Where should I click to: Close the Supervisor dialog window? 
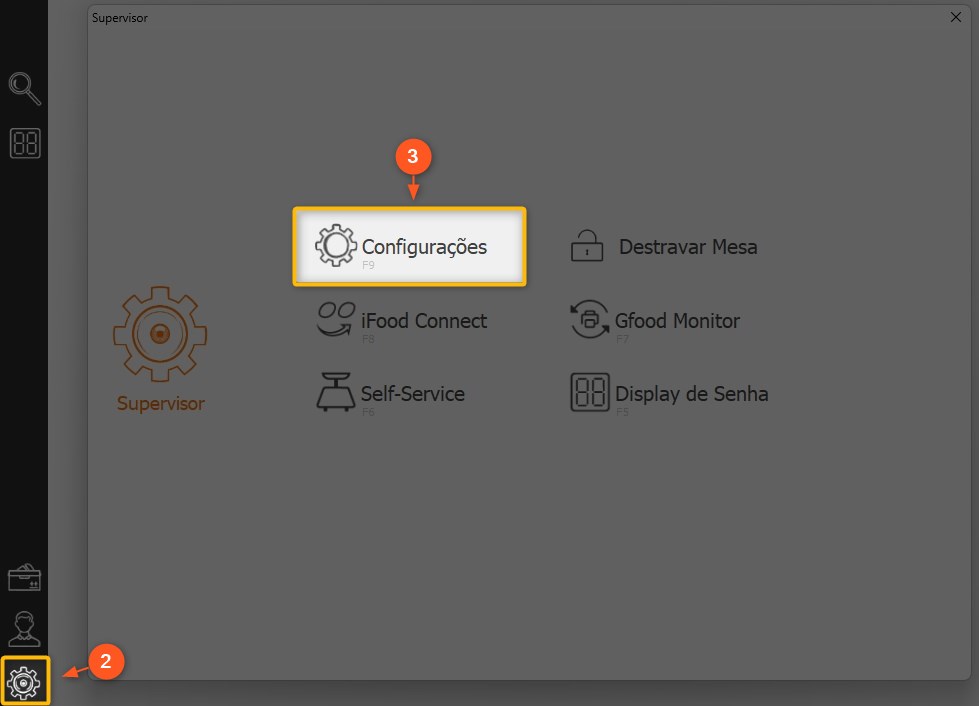[955, 18]
